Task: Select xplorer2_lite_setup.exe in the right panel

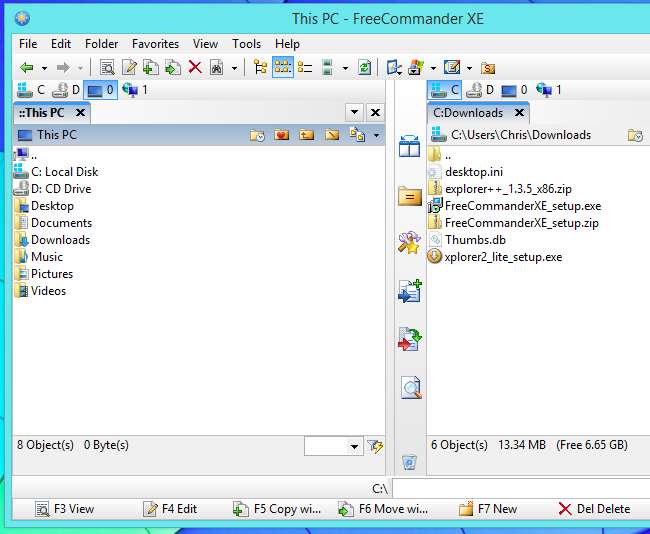Action: 503,257
